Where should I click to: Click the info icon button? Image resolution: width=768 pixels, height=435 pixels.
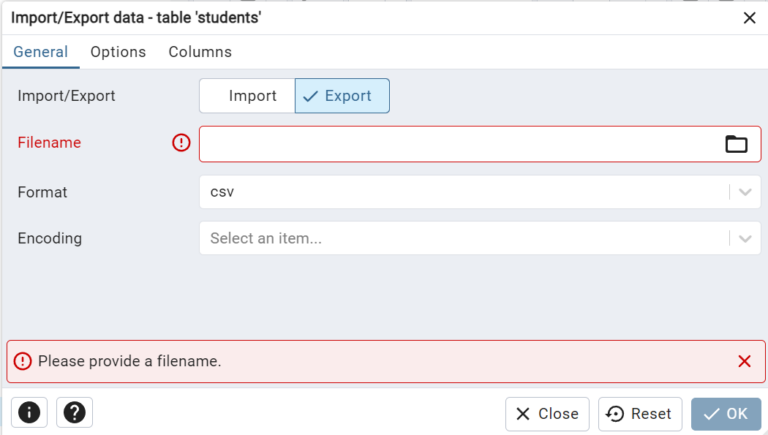coord(30,412)
